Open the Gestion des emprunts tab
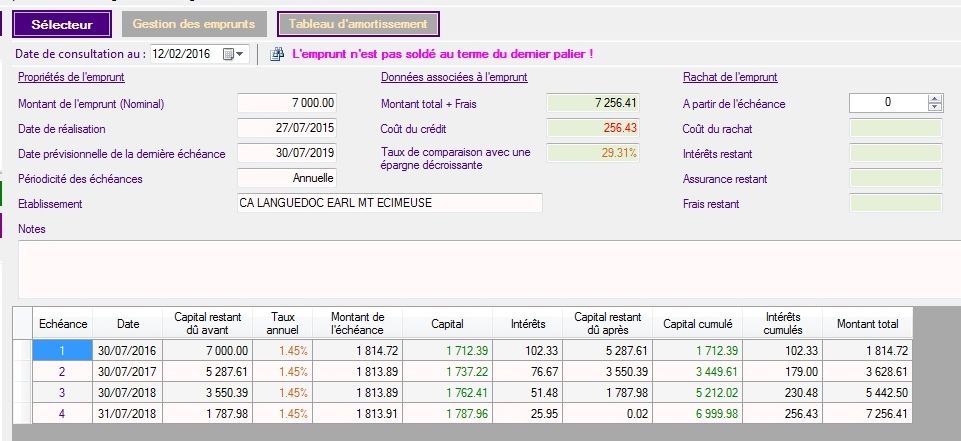Screen dimensions: 961x441 194,23
